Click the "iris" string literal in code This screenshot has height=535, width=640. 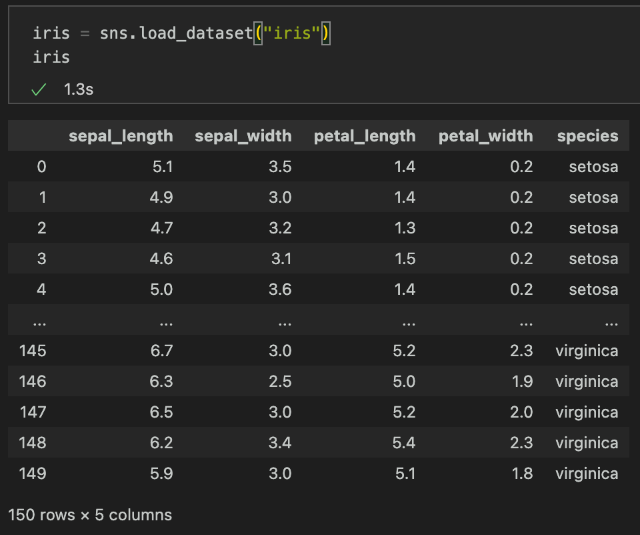pyautogui.click(x=291, y=33)
